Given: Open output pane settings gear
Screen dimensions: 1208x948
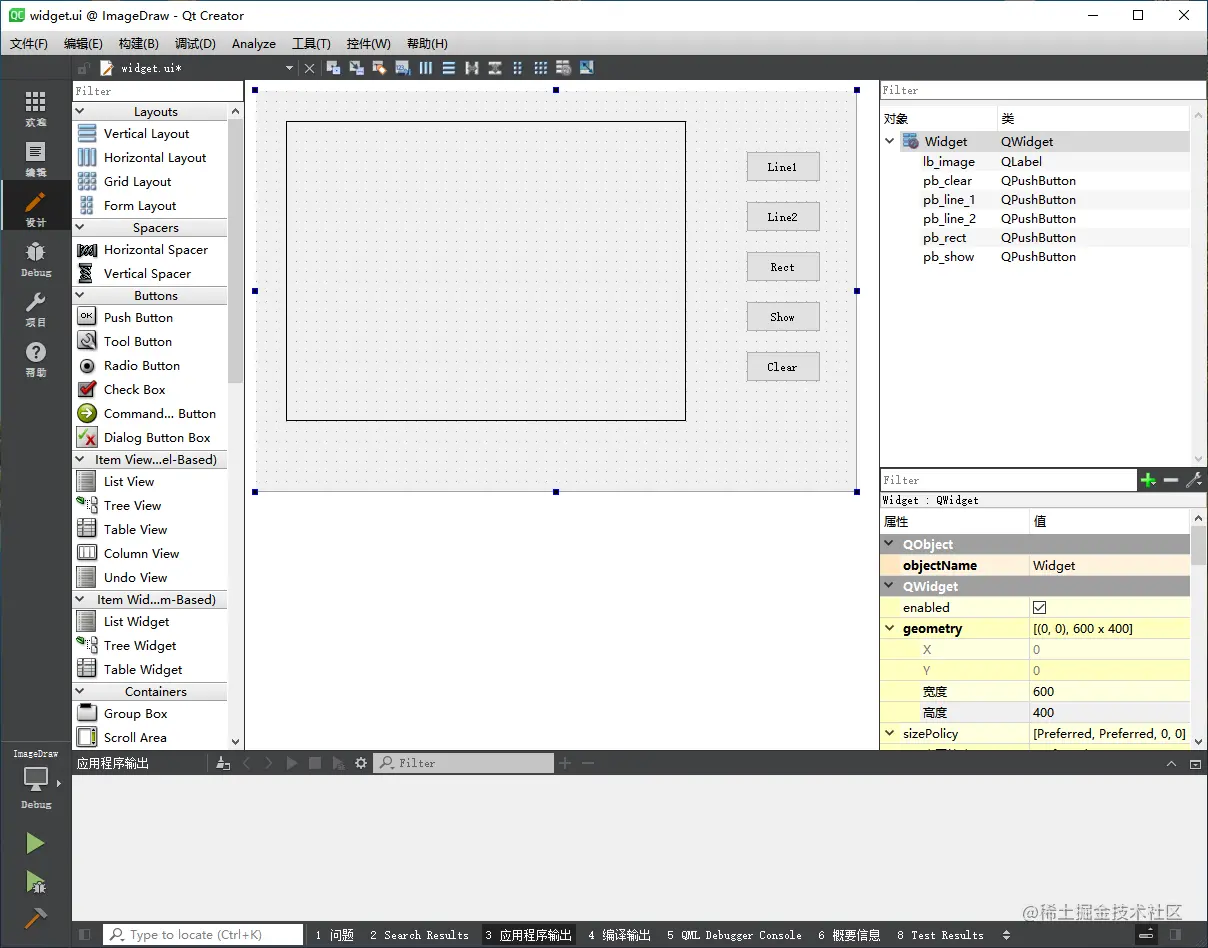Looking at the screenshot, I should point(361,763).
